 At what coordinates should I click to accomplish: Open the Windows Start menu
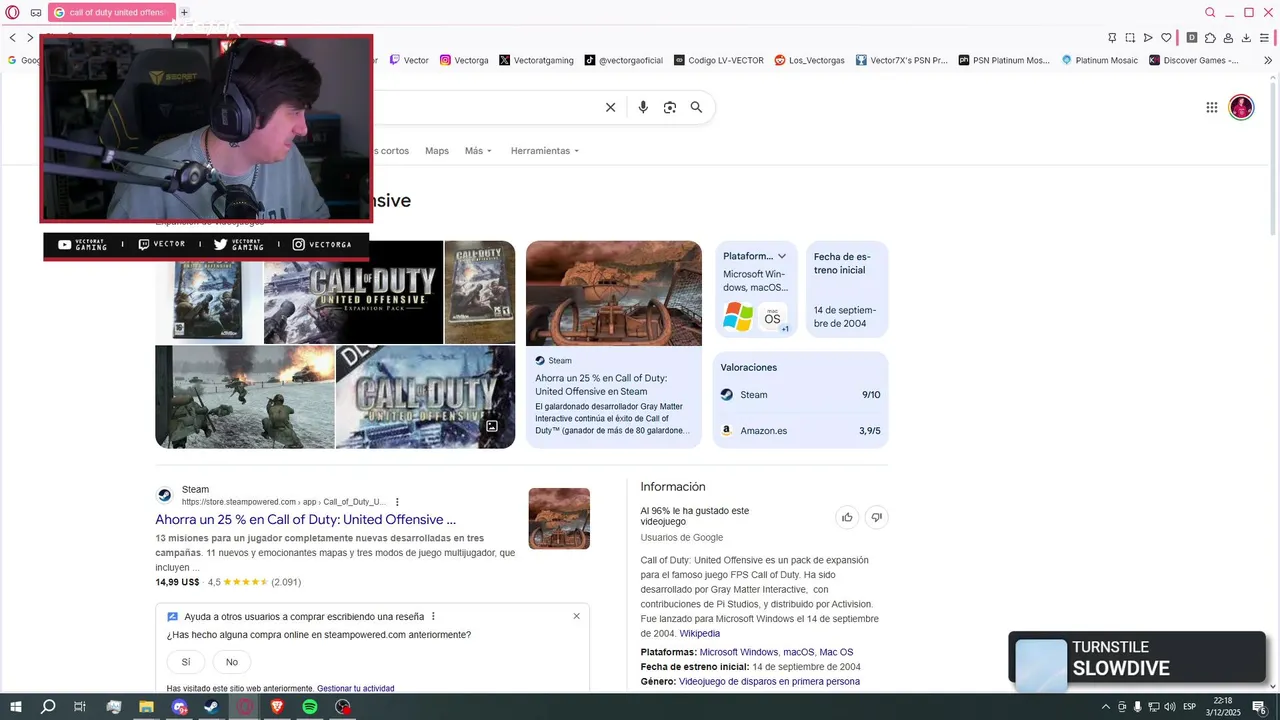pyautogui.click(x=15, y=707)
